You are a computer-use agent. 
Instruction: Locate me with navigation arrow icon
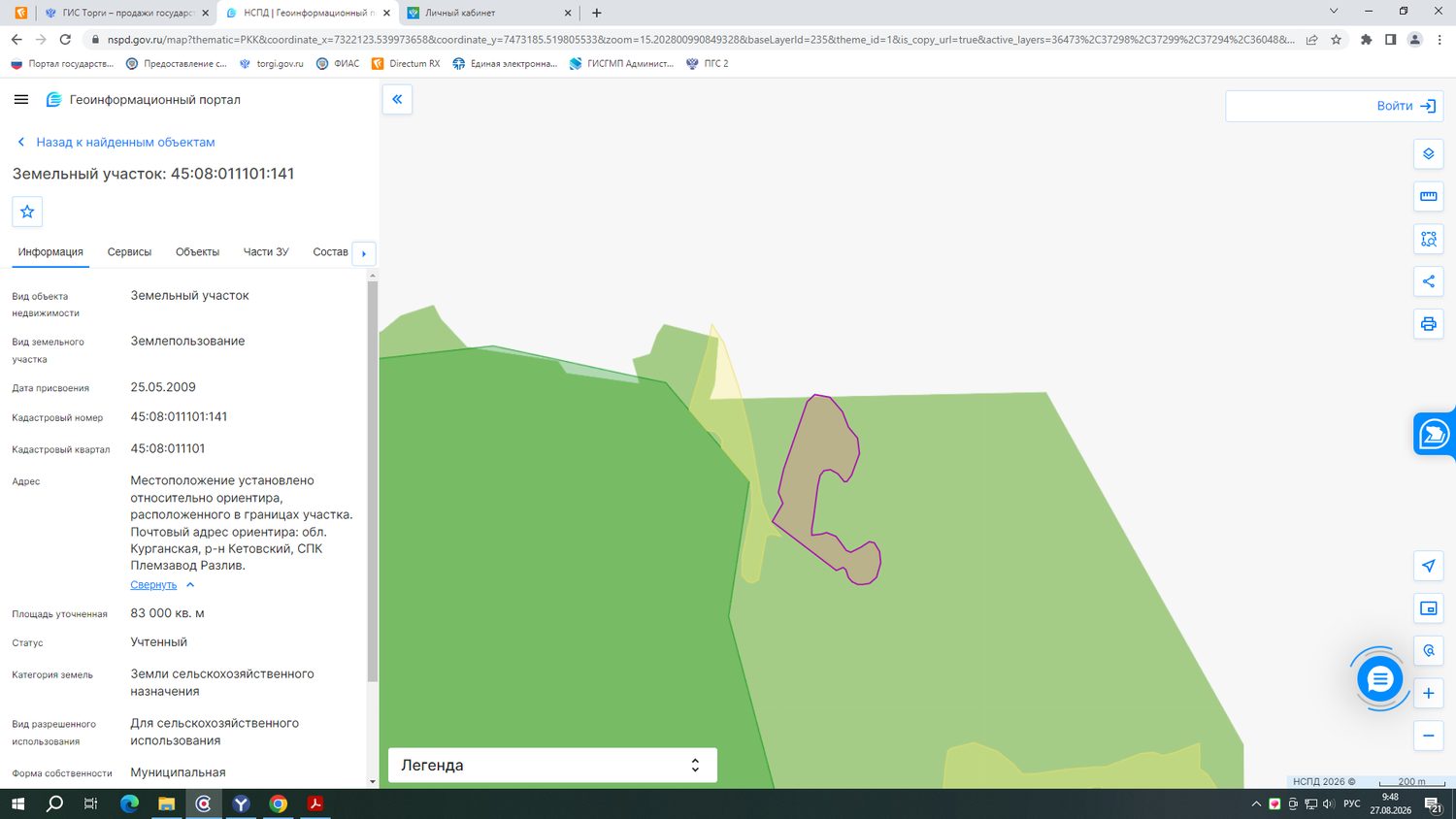tap(1428, 567)
